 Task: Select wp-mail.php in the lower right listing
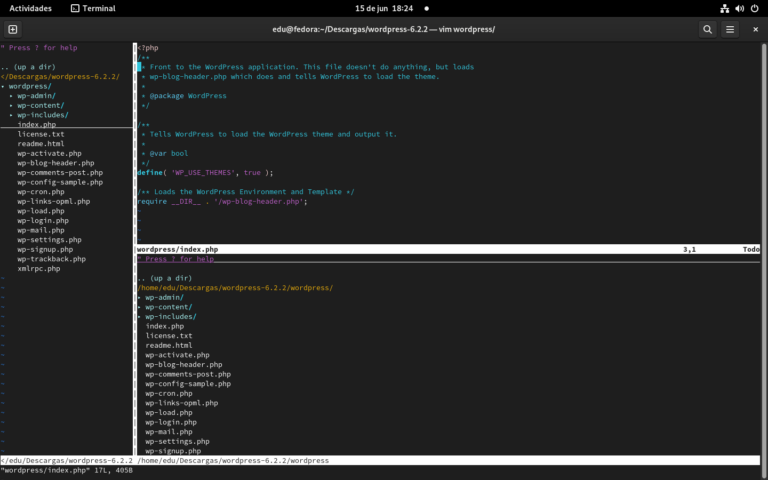169,432
